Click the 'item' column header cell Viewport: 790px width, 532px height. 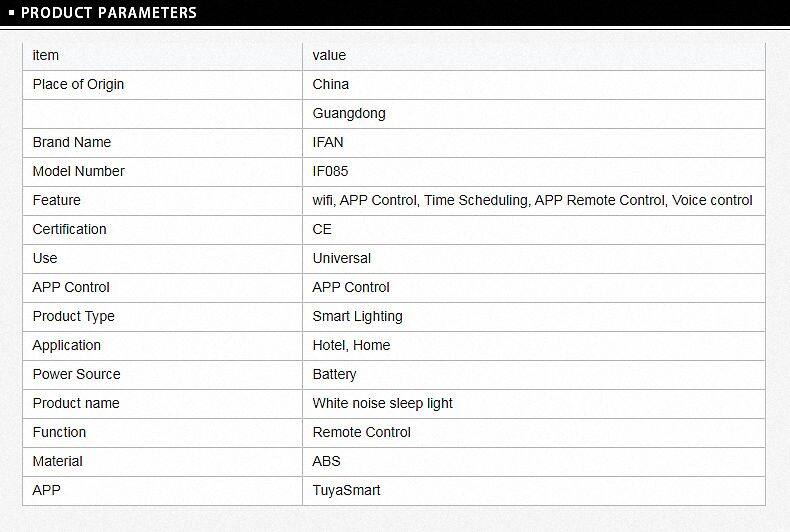[46, 55]
